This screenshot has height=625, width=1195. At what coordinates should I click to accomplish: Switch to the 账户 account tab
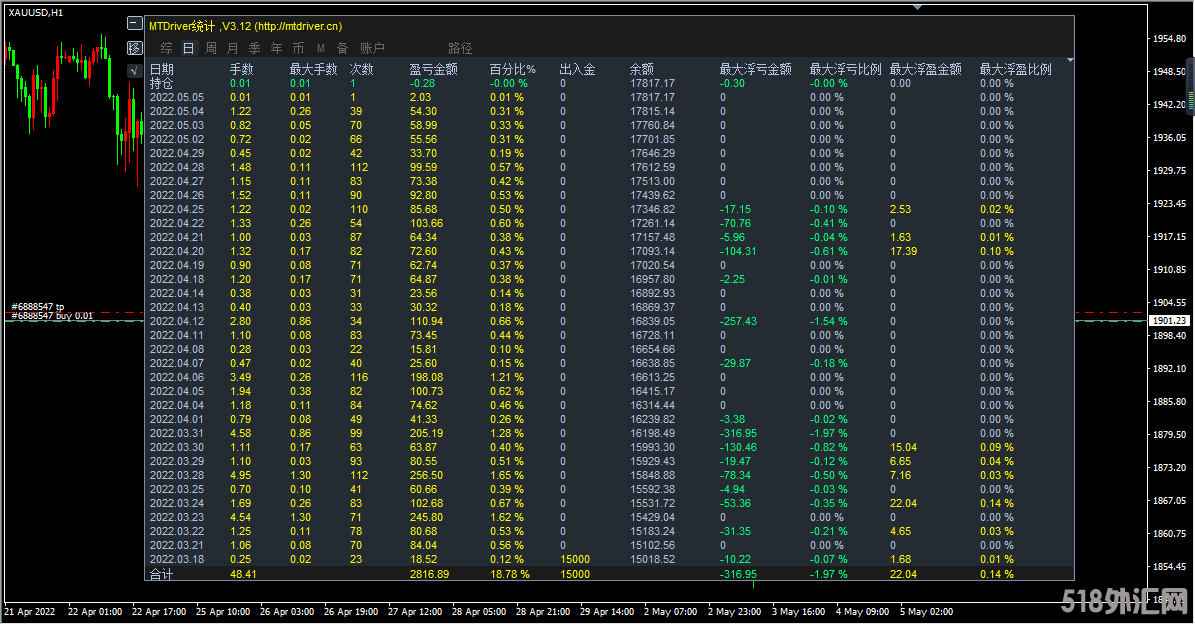point(372,48)
